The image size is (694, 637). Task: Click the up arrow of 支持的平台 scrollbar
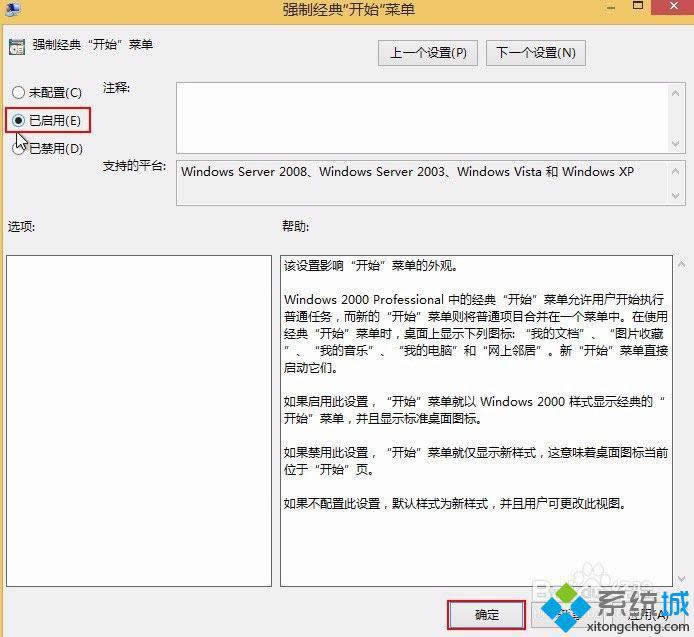675,171
